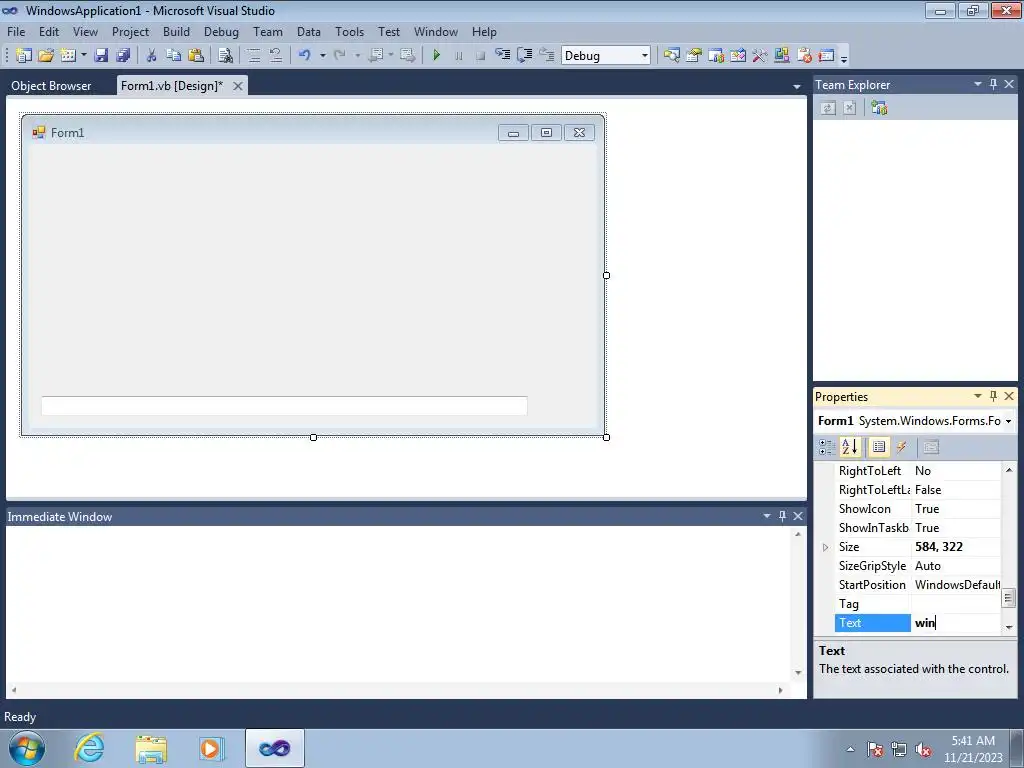
Task: Click the Text property value field
Action: [955, 623]
